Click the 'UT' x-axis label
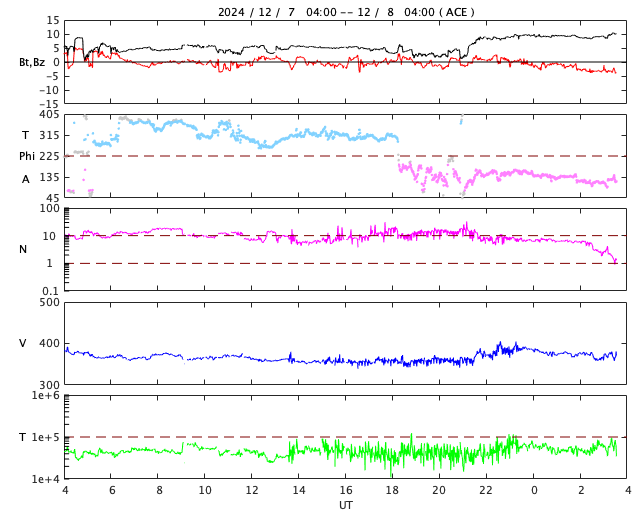Image resolution: width=640 pixels, height=512 pixels. [345, 505]
